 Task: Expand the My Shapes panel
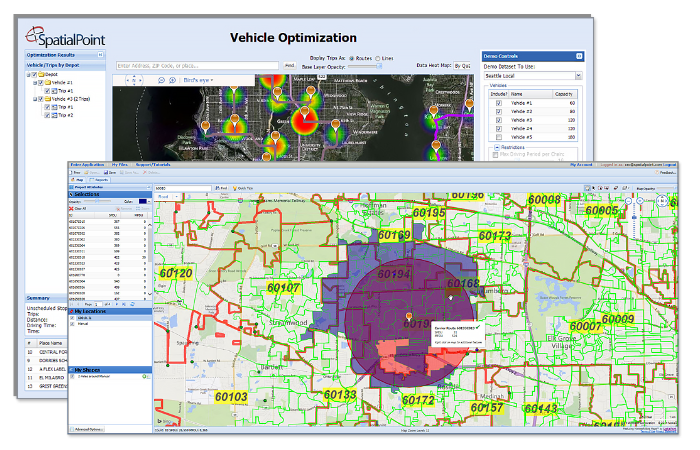[110, 370]
